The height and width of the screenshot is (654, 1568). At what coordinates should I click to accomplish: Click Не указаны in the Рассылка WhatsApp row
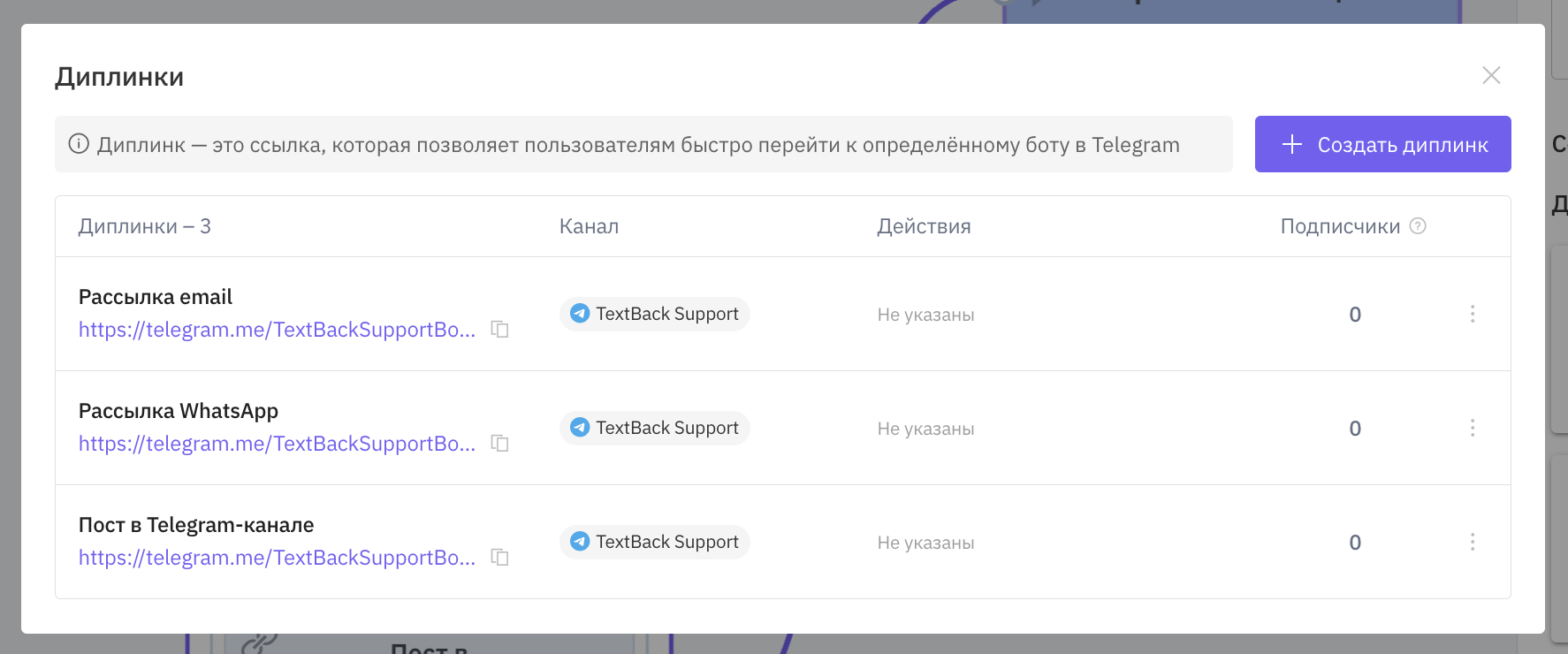point(925,429)
